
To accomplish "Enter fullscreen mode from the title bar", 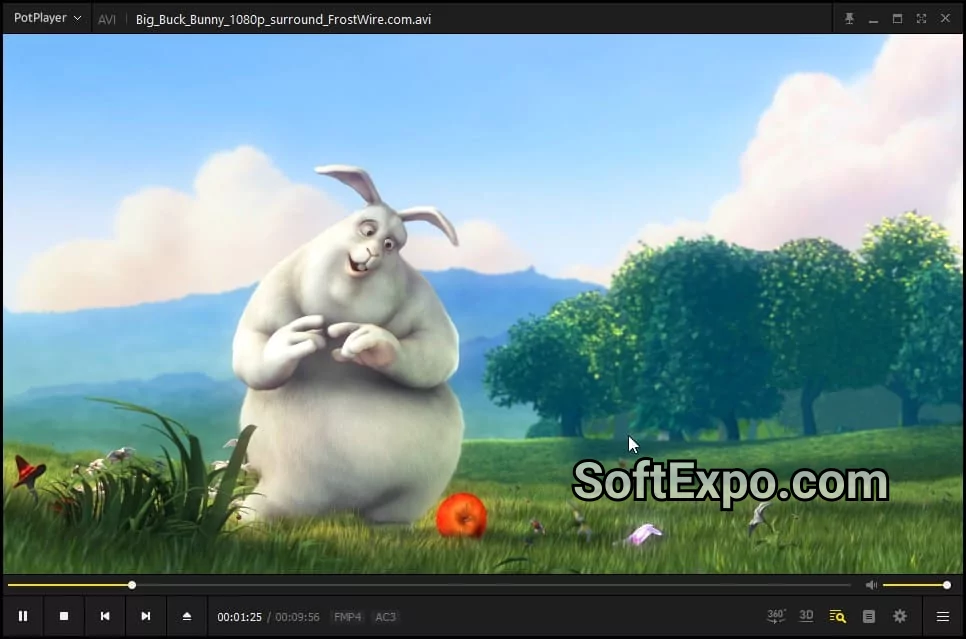I will 921,18.
